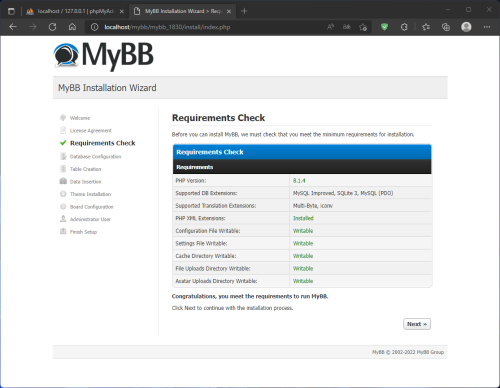Select the Administrator User step label

click(90, 219)
